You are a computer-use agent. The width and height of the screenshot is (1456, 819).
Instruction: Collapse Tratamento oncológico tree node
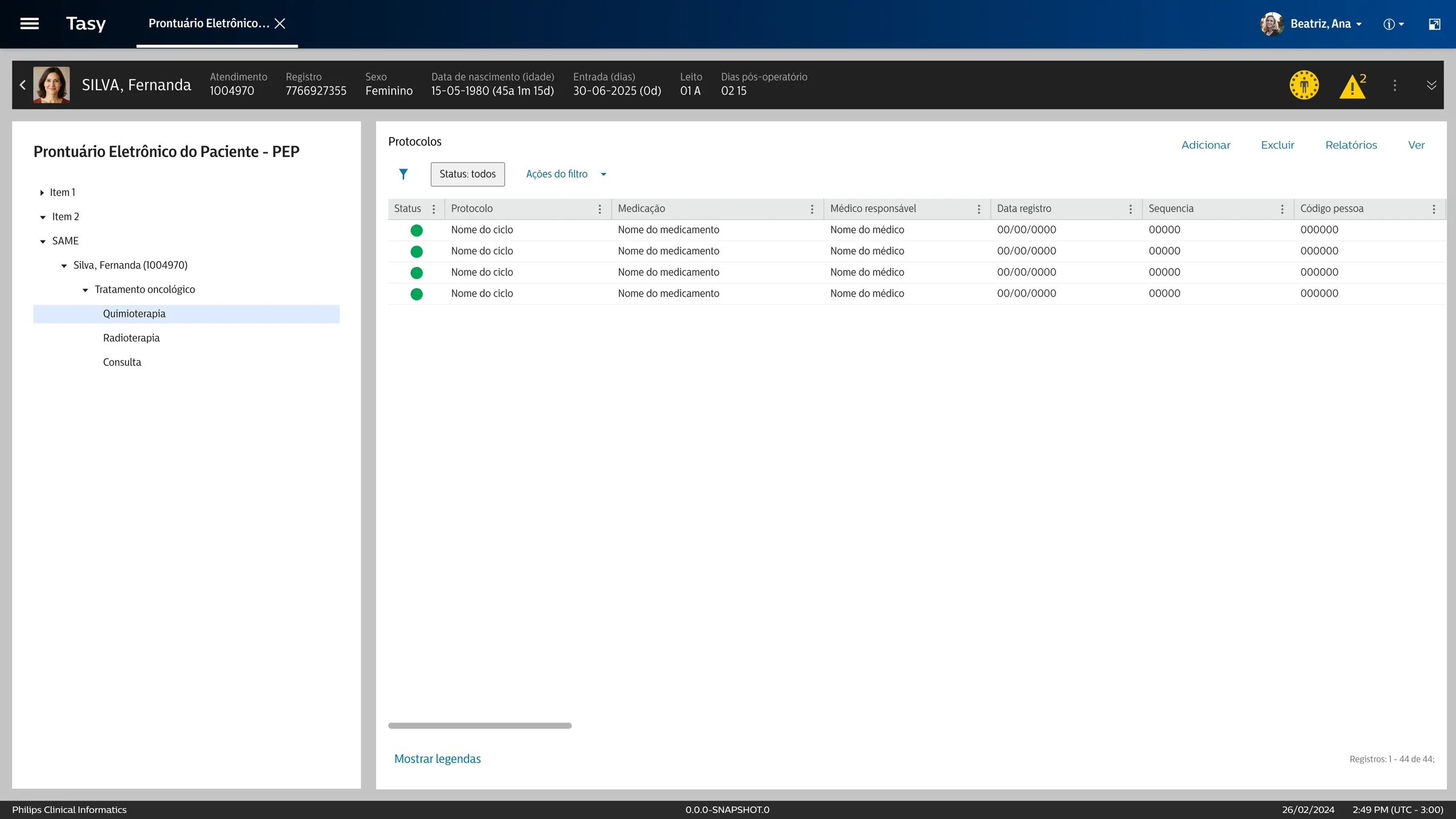pos(85,290)
